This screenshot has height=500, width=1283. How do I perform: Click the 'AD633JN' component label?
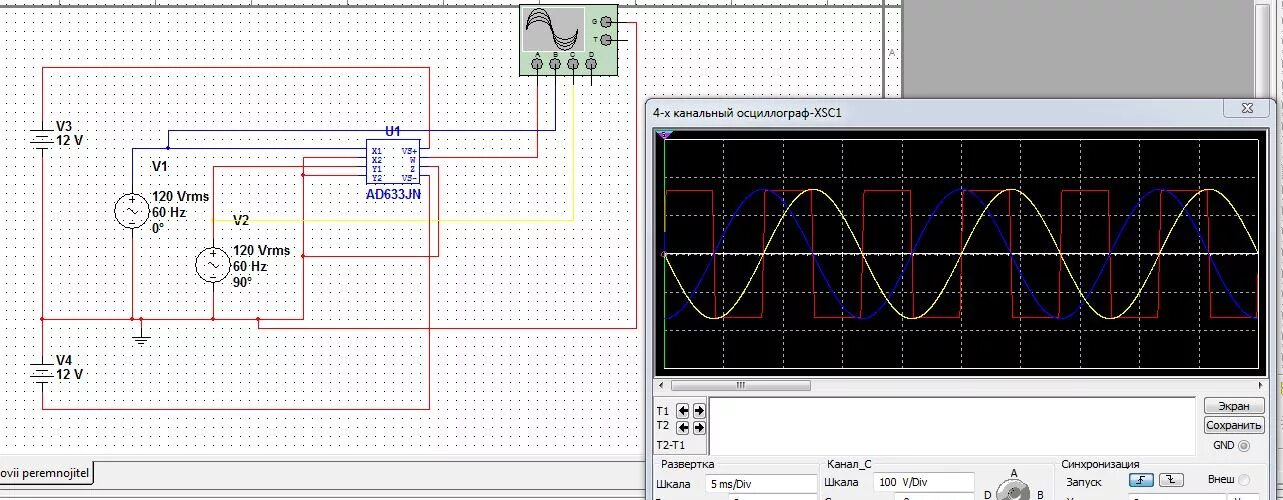(393, 195)
